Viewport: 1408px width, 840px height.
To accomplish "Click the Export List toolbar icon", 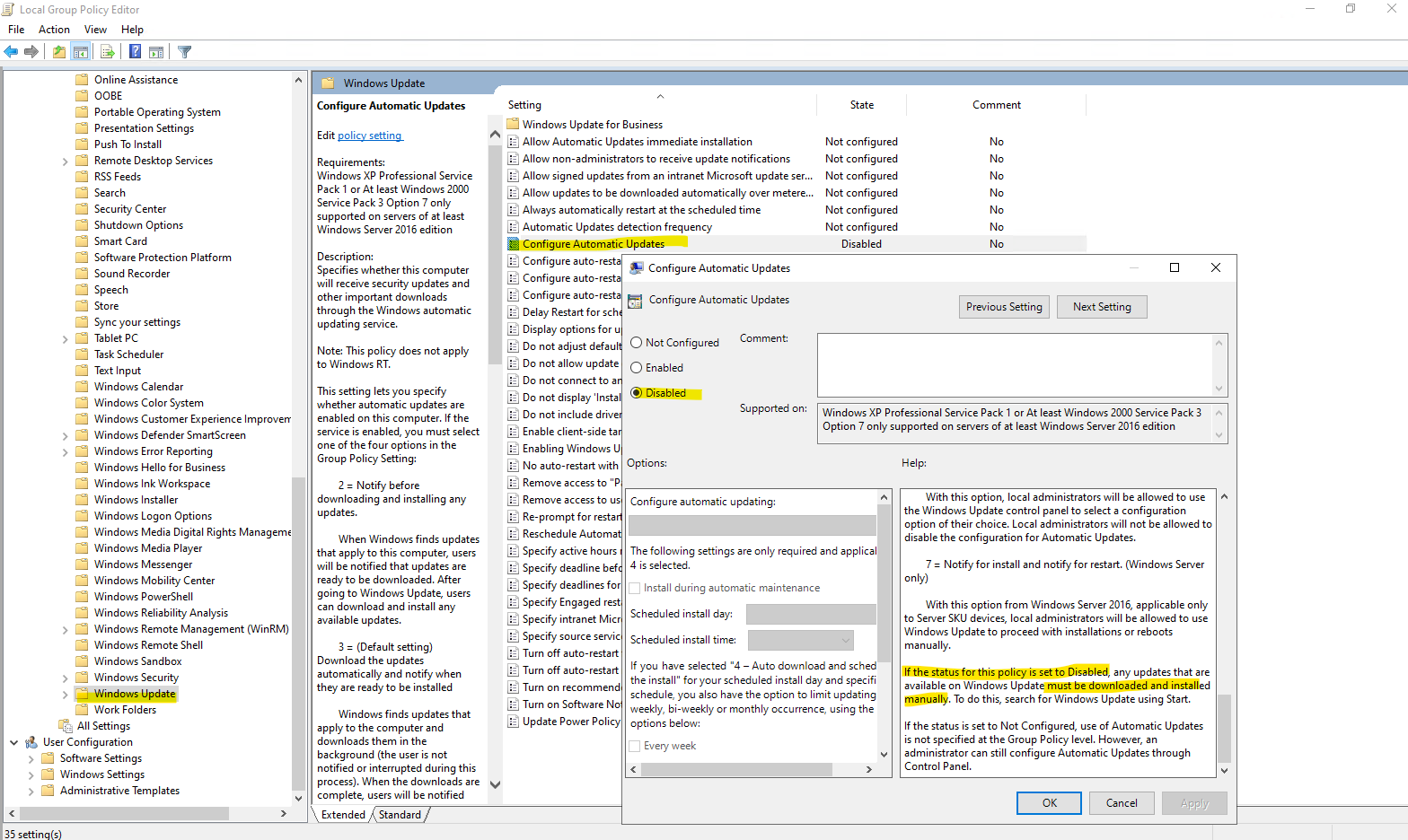I will 108,52.
